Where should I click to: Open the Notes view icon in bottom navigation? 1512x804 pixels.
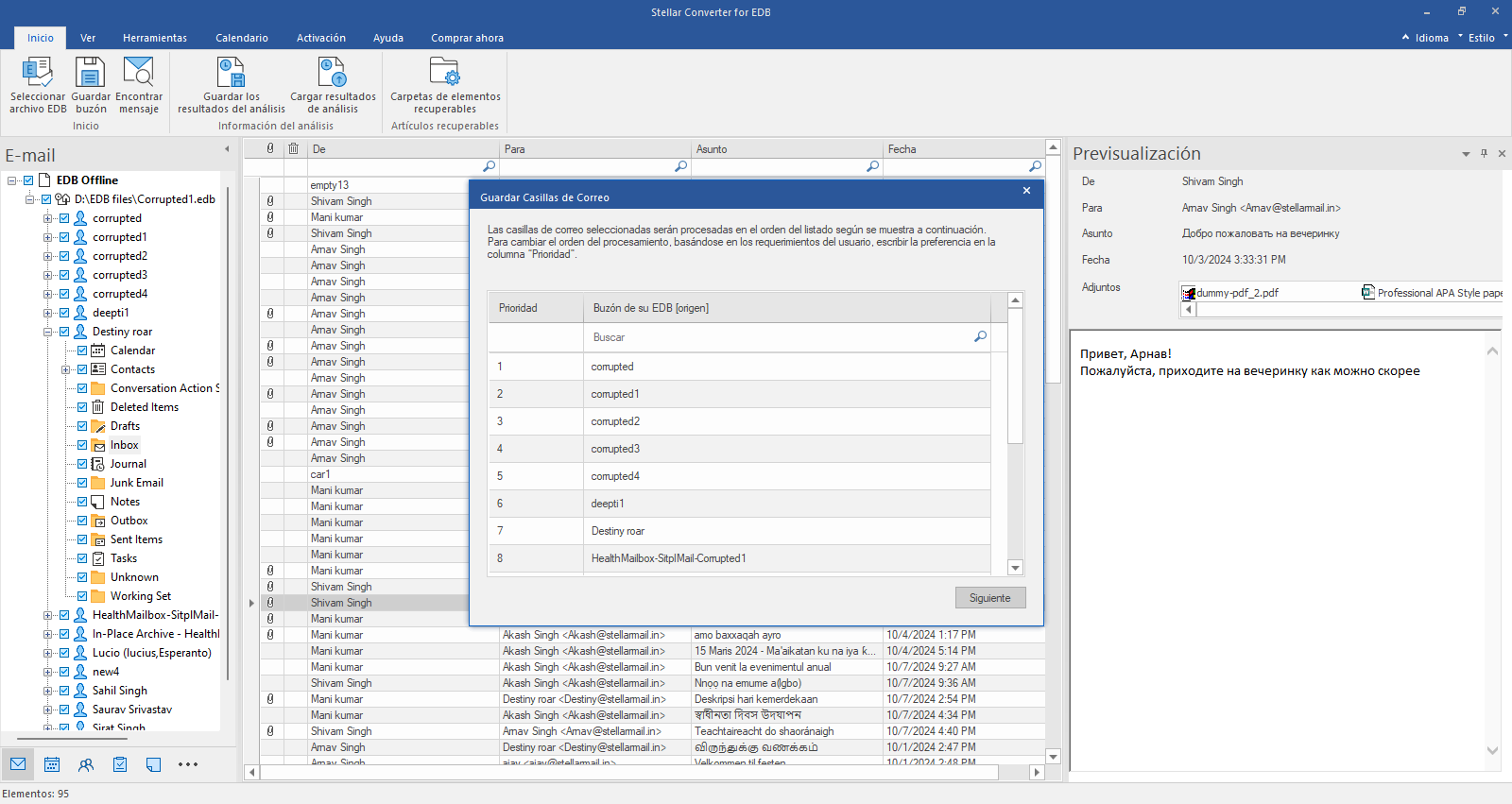pyautogui.click(x=154, y=764)
